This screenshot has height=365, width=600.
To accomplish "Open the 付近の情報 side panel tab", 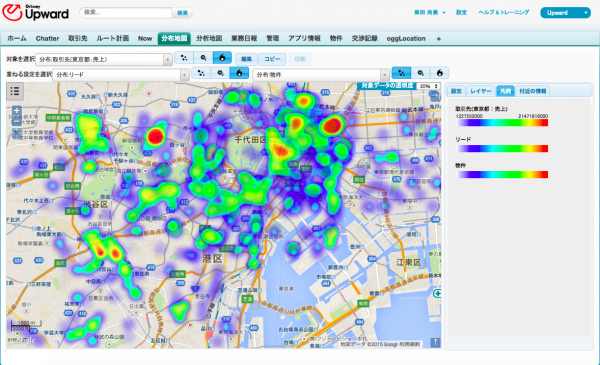I will (533, 91).
